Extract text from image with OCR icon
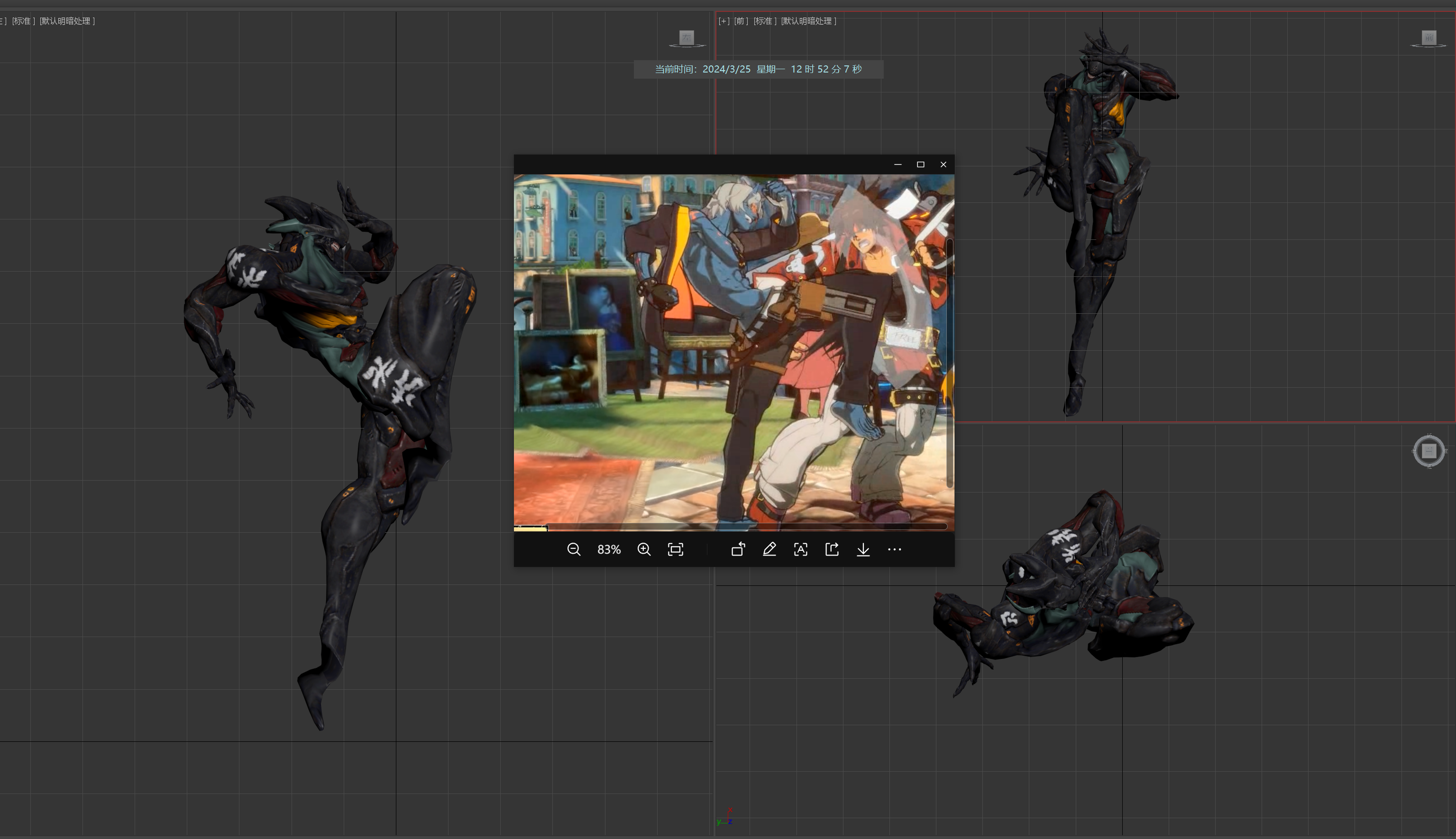 pos(800,549)
